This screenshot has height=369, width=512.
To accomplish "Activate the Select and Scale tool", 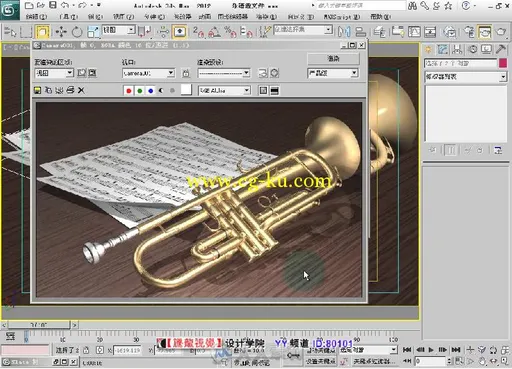I will pyautogui.click(x=93, y=32).
